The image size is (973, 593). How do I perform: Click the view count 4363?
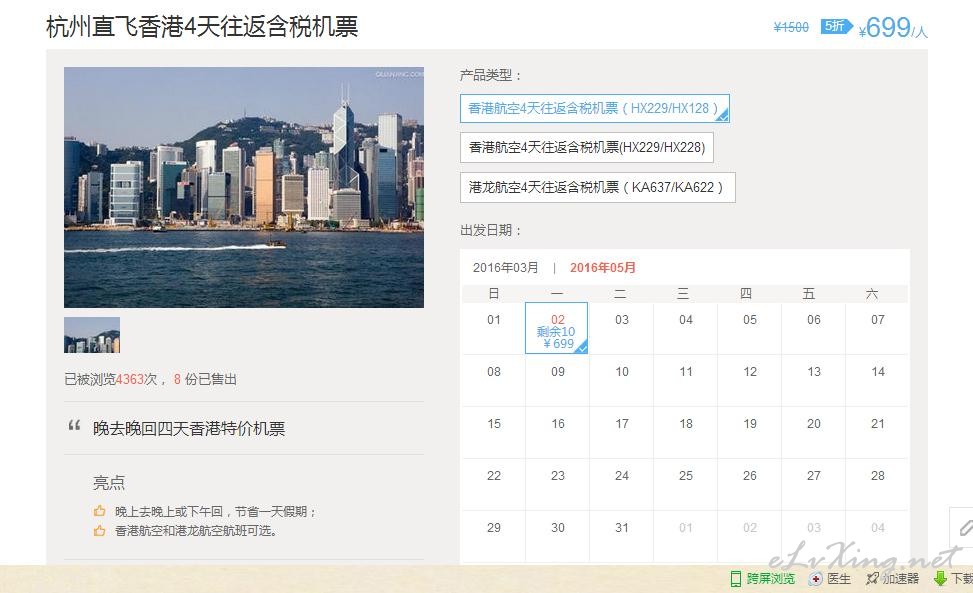pos(130,380)
